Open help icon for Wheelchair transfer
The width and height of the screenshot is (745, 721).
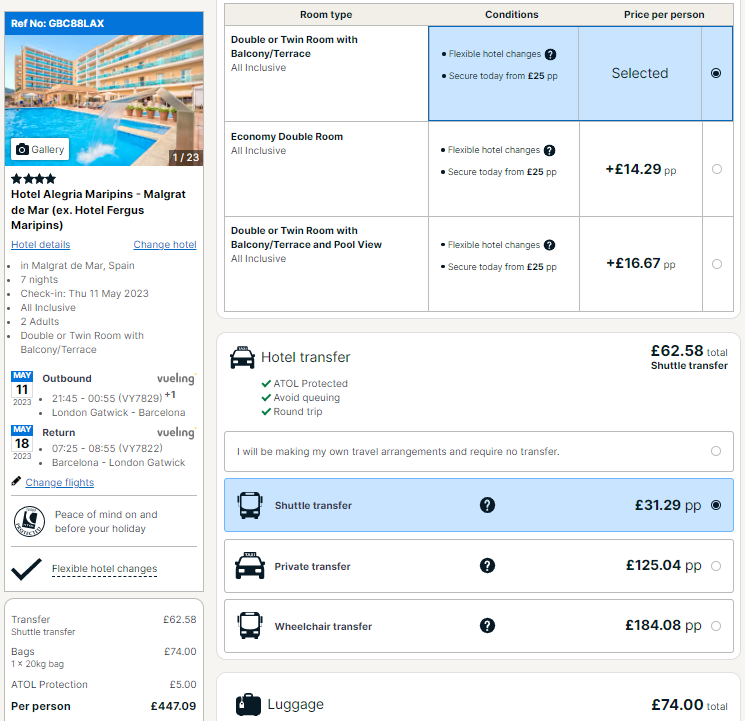point(487,625)
